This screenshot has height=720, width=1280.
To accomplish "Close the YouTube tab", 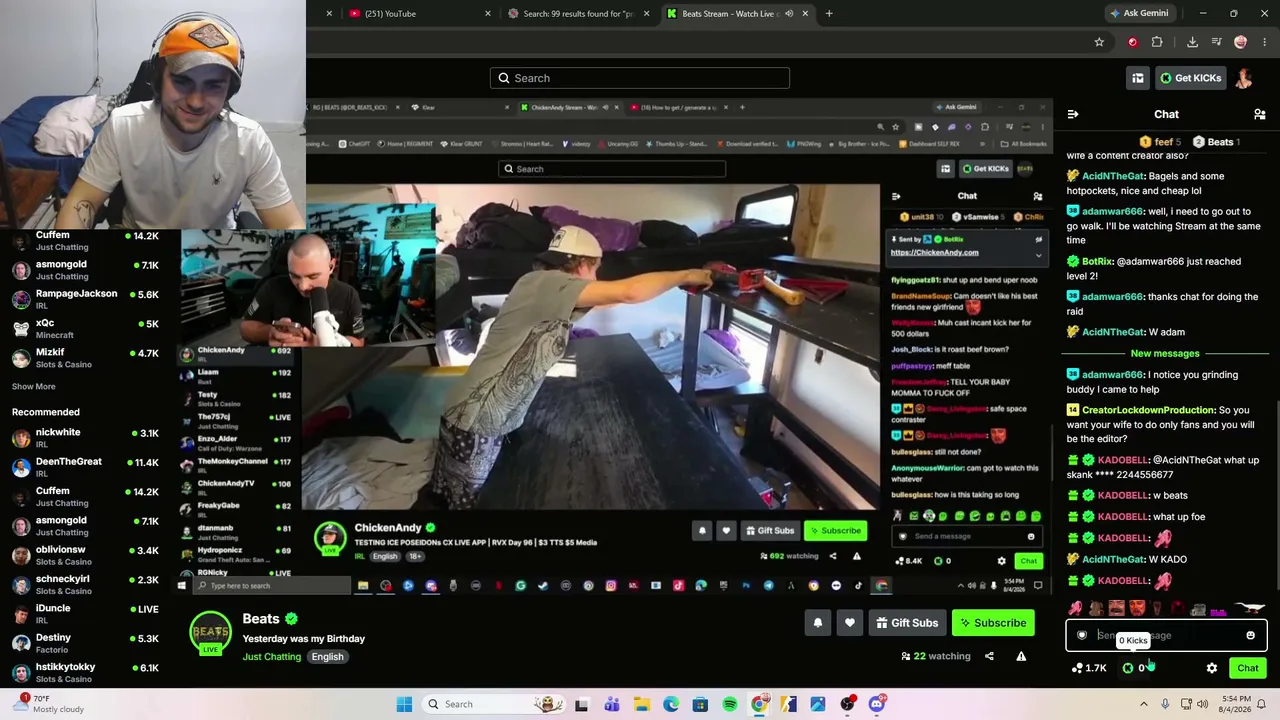I will pyautogui.click(x=488, y=14).
